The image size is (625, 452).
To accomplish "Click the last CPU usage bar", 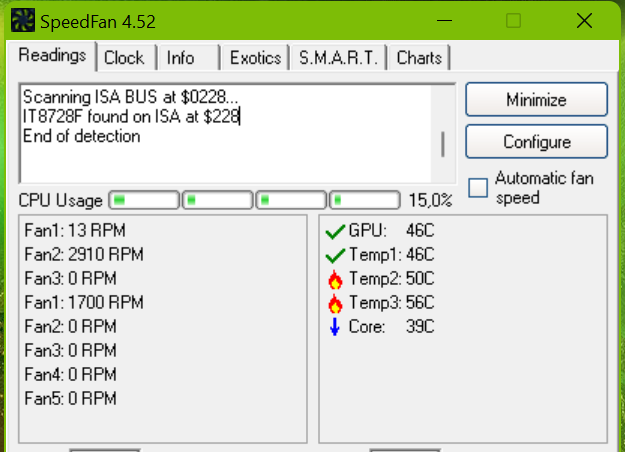I will [x=366, y=200].
